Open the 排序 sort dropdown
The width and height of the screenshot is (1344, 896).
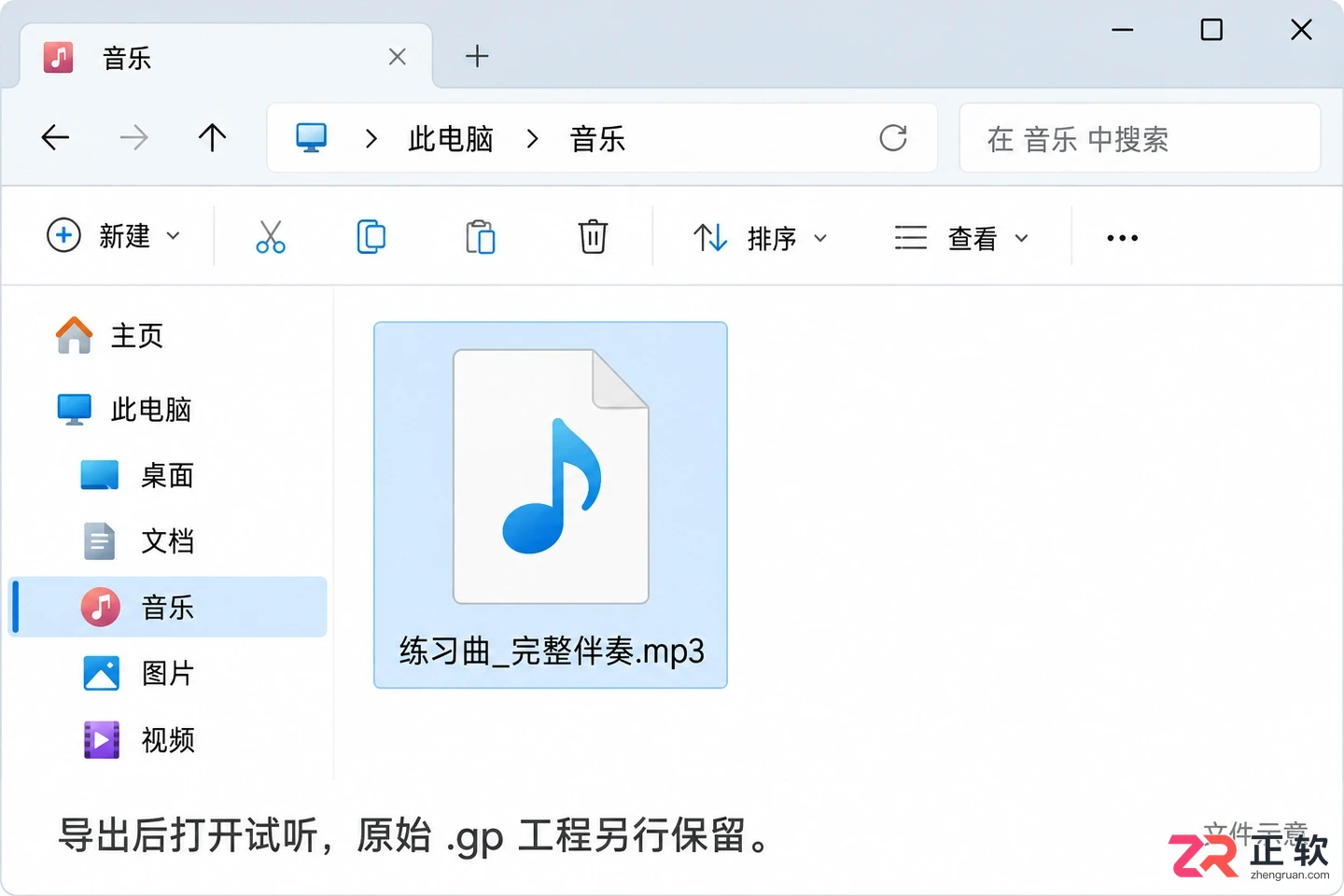pyautogui.click(x=760, y=238)
